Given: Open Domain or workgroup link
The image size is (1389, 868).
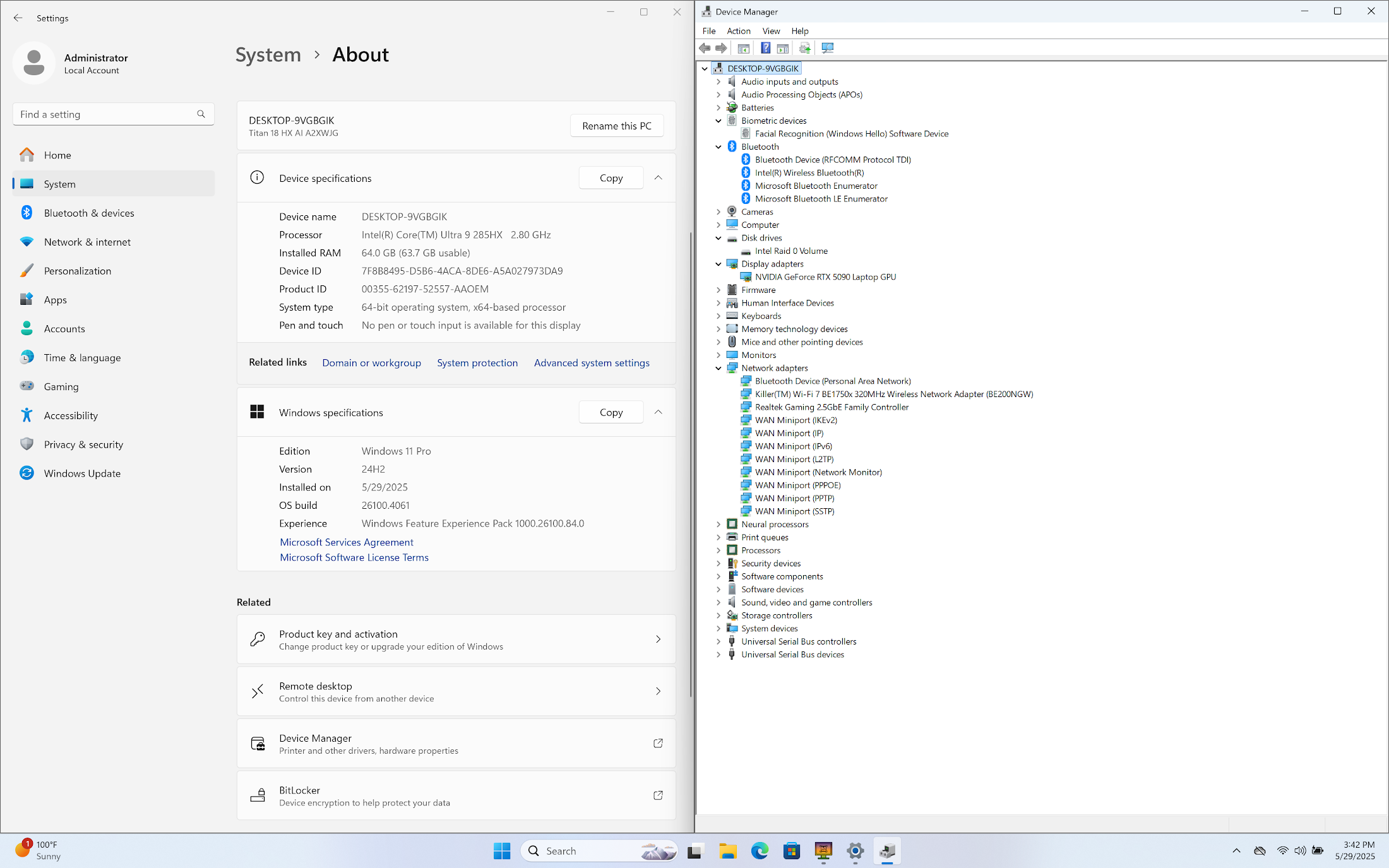Looking at the screenshot, I should pos(371,362).
